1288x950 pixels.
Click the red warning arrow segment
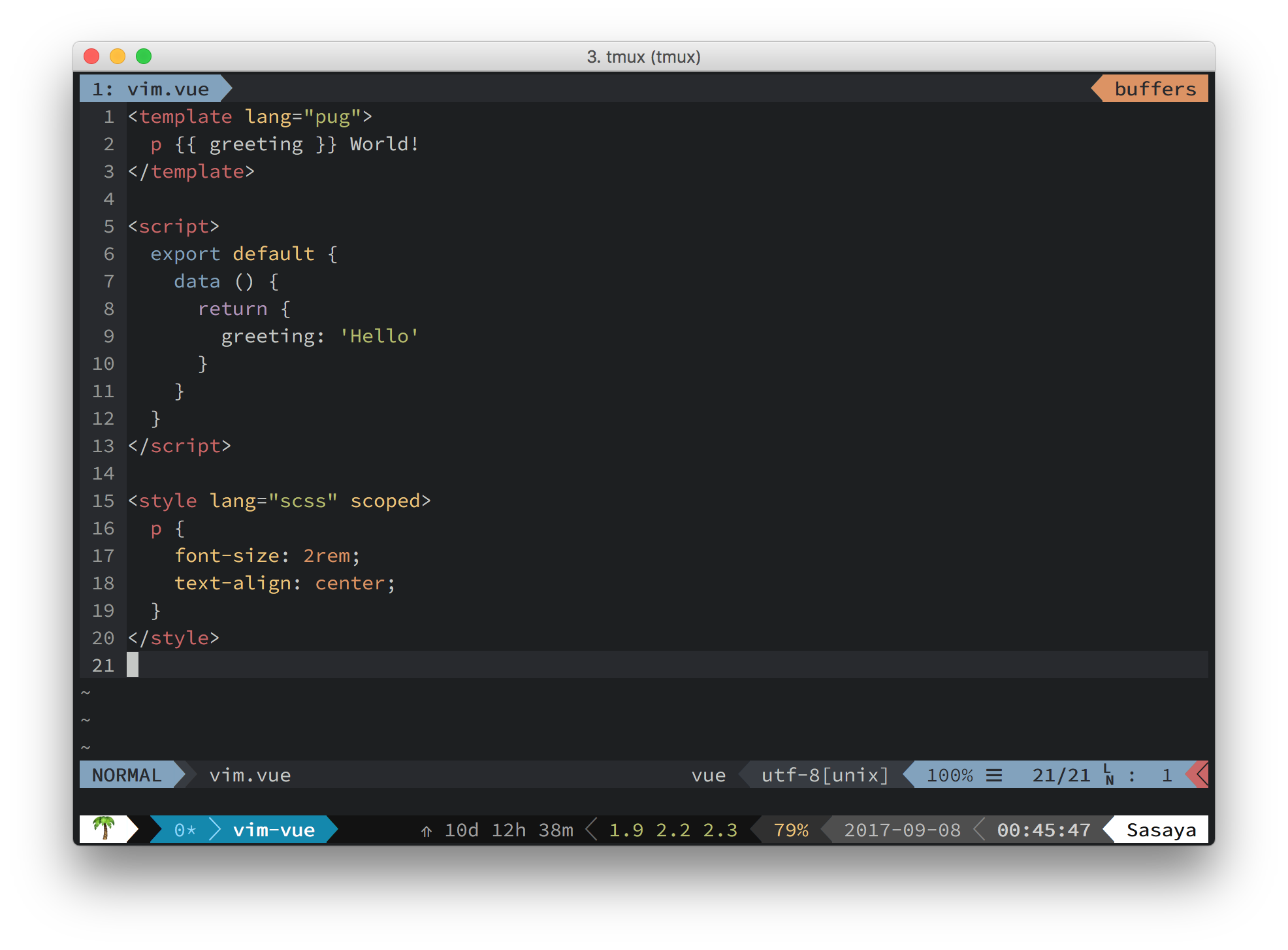pos(1199,775)
